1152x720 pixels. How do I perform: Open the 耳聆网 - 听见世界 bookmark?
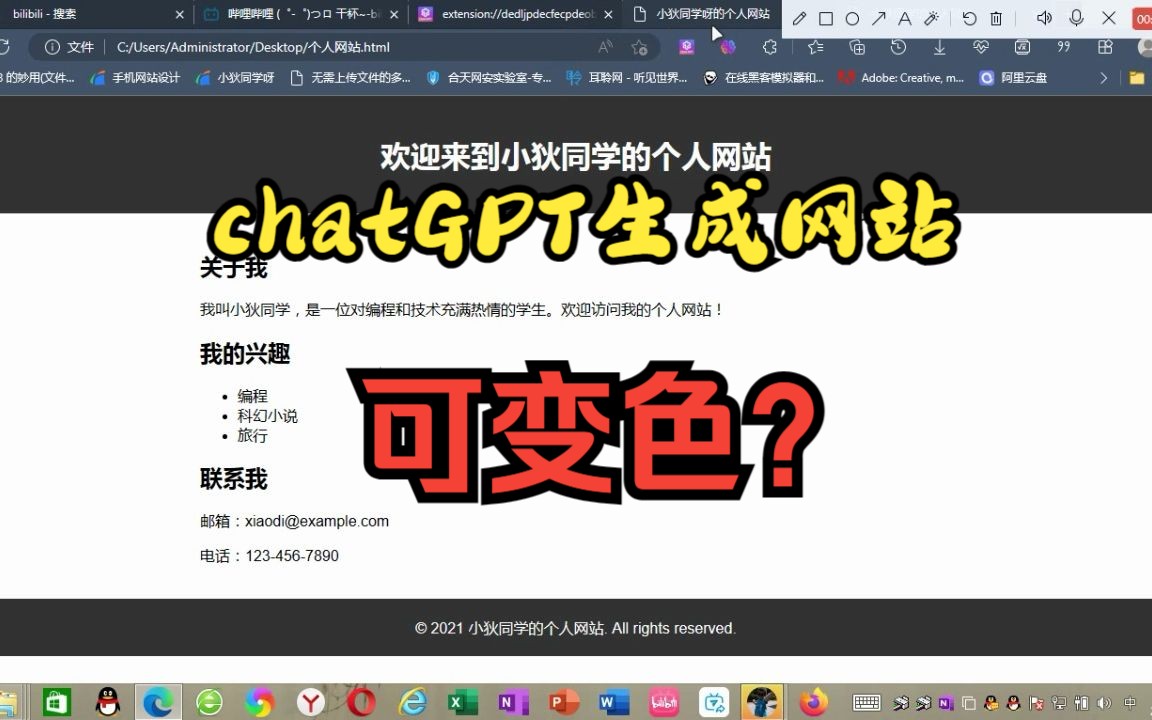point(627,78)
